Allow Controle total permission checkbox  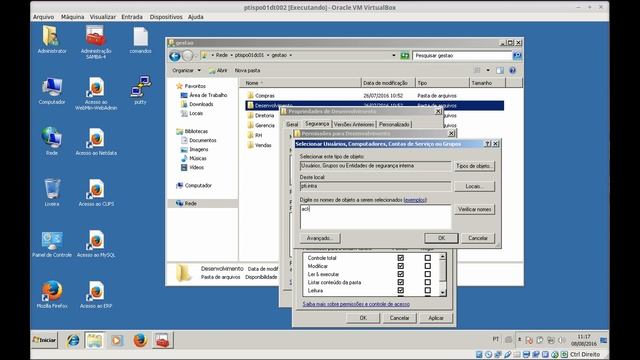400,258
